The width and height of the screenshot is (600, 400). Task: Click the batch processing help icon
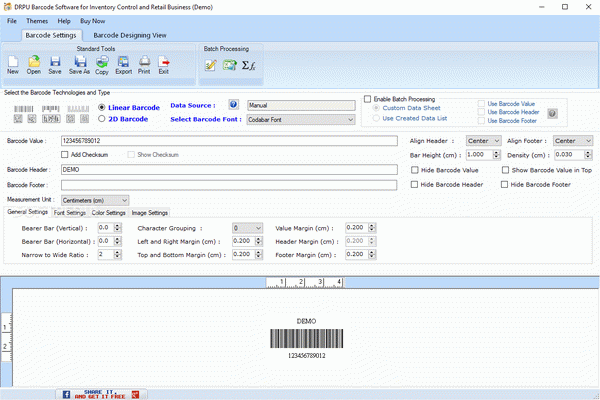pos(552,113)
